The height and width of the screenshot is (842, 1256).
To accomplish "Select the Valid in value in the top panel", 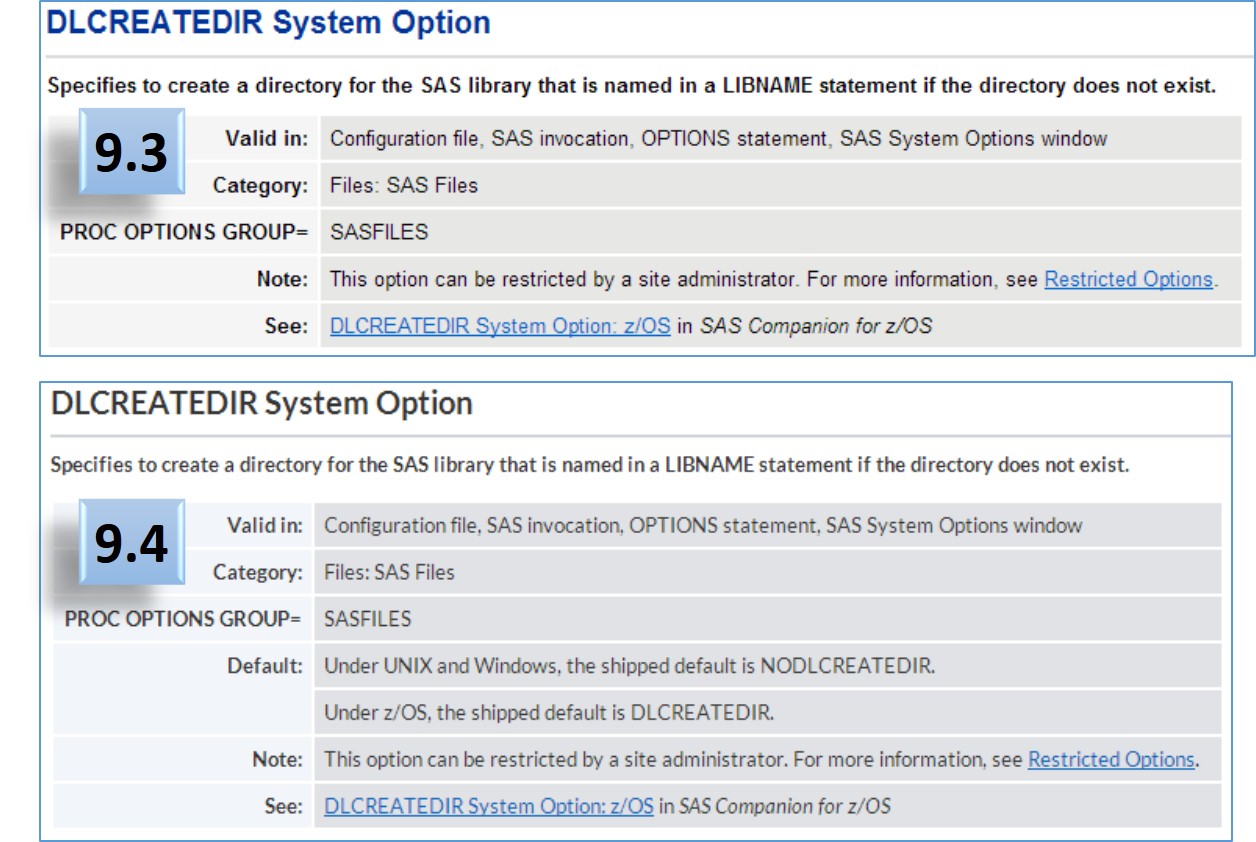I will [x=718, y=139].
